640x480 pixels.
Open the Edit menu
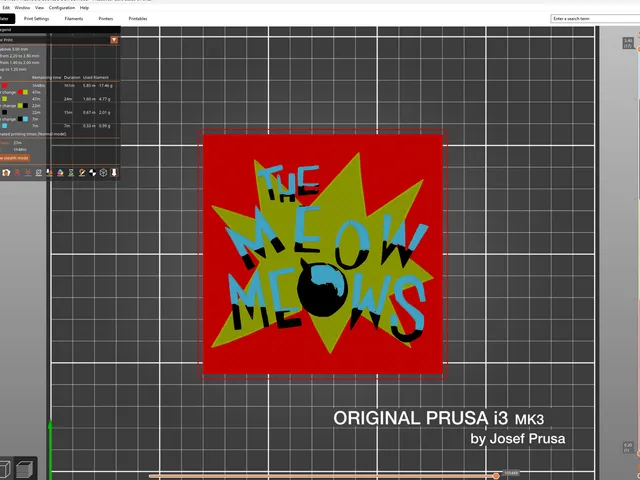[6, 8]
